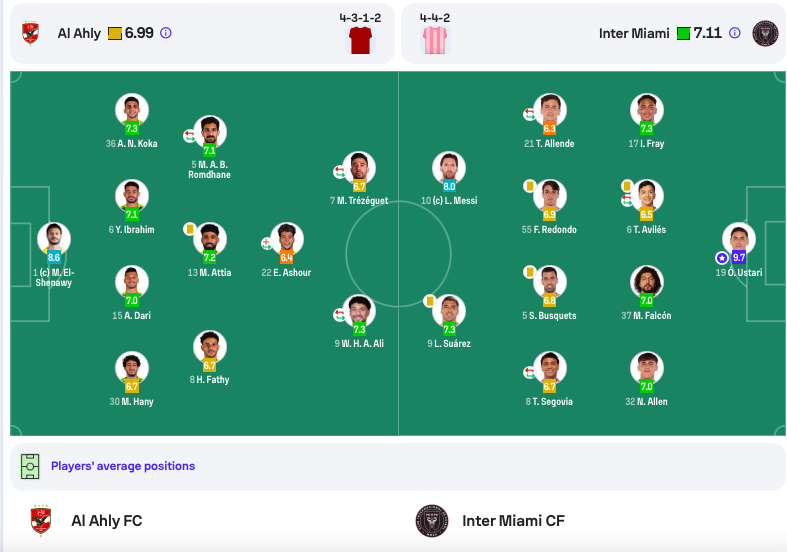Select goalkeeper M. El-Shenawy's avatar
This screenshot has height=552, width=787.
[x=54, y=238]
